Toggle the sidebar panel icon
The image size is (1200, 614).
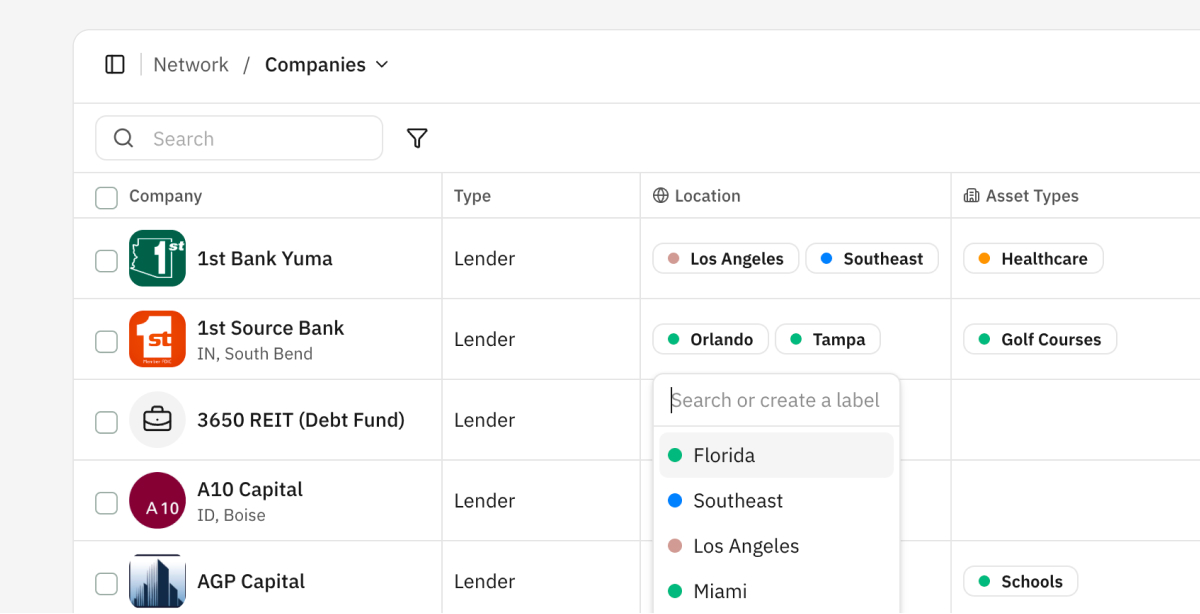tap(115, 65)
